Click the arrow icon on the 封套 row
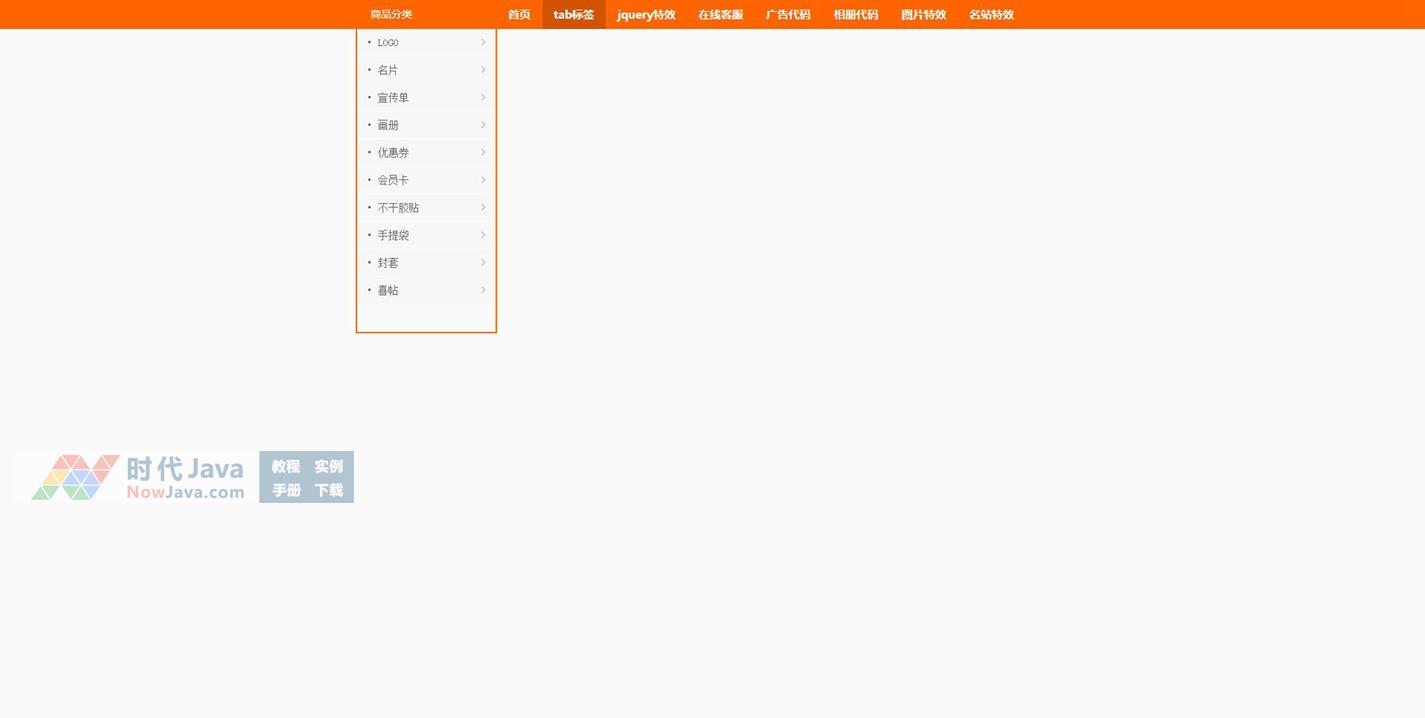 [483, 262]
